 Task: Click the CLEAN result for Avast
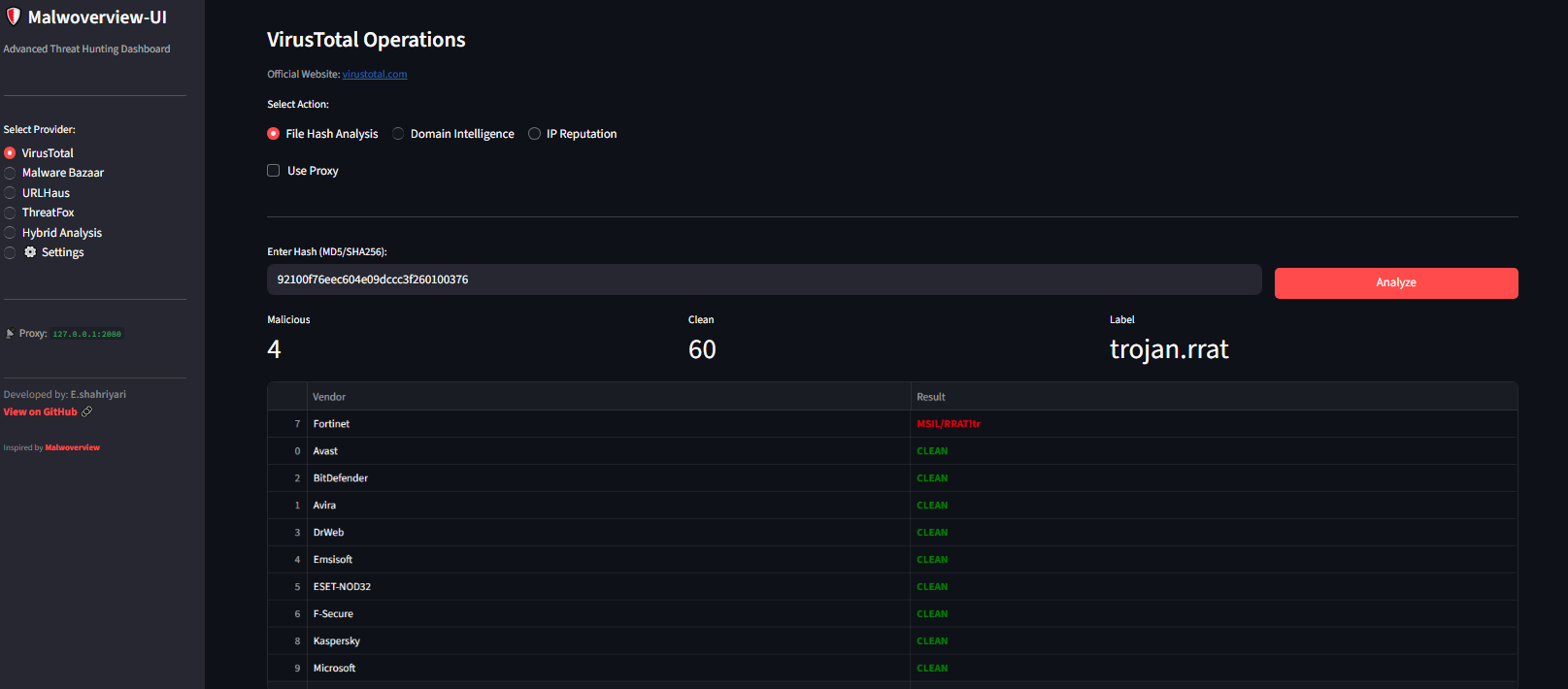1214,451
